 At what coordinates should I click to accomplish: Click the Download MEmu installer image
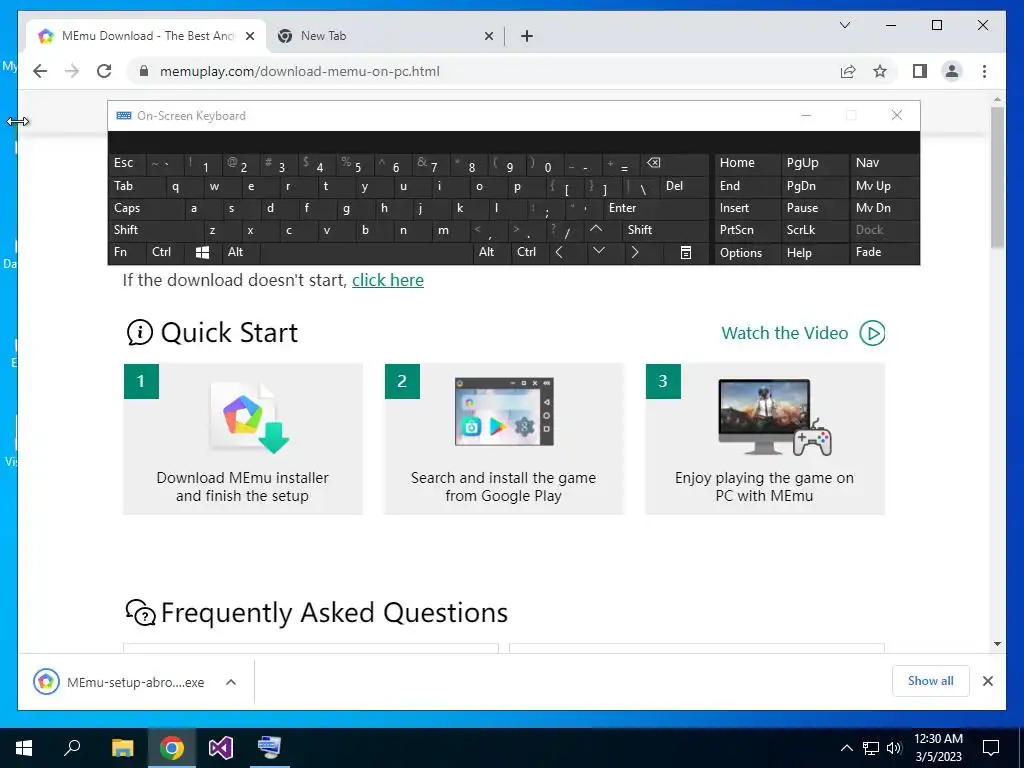coord(251,419)
